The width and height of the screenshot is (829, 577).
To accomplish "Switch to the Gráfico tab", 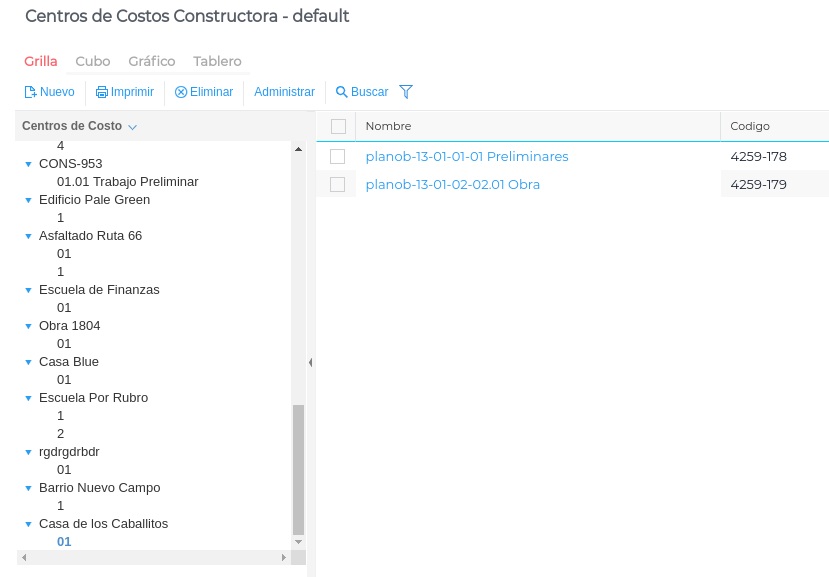I will click(152, 61).
